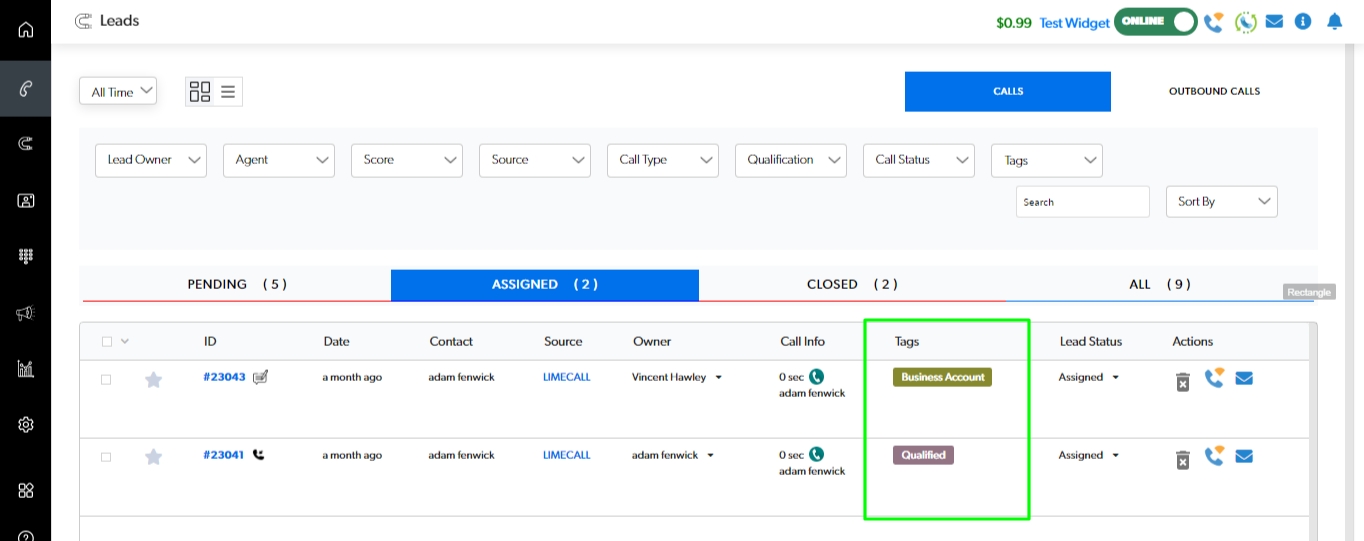The width and height of the screenshot is (1364, 541).
Task: Call back lead #23041 using phone icon
Action: pos(1214,457)
